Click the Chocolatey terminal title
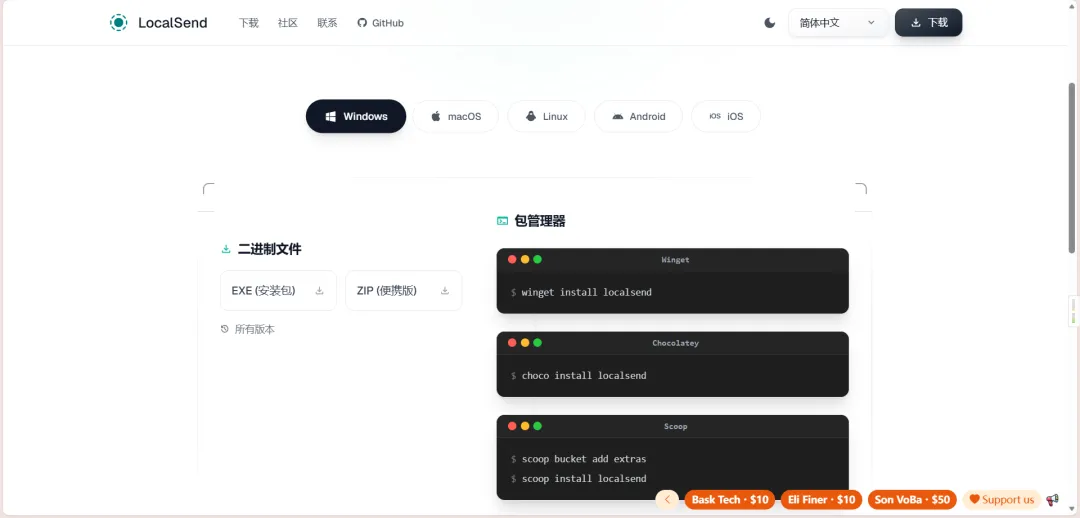1080x518 pixels. (675, 343)
